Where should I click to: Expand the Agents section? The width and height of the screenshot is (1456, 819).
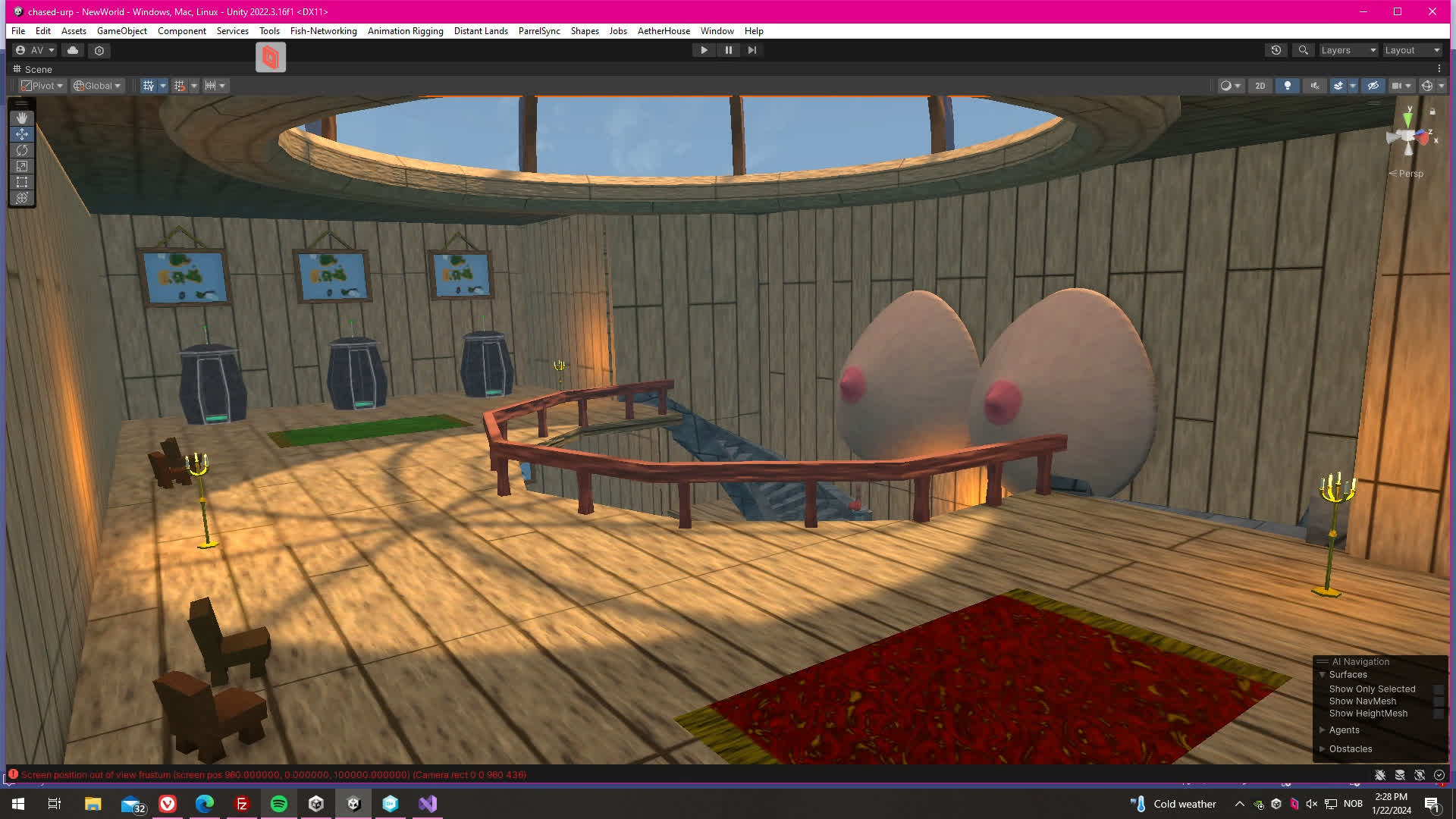click(x=1343, y=730)
